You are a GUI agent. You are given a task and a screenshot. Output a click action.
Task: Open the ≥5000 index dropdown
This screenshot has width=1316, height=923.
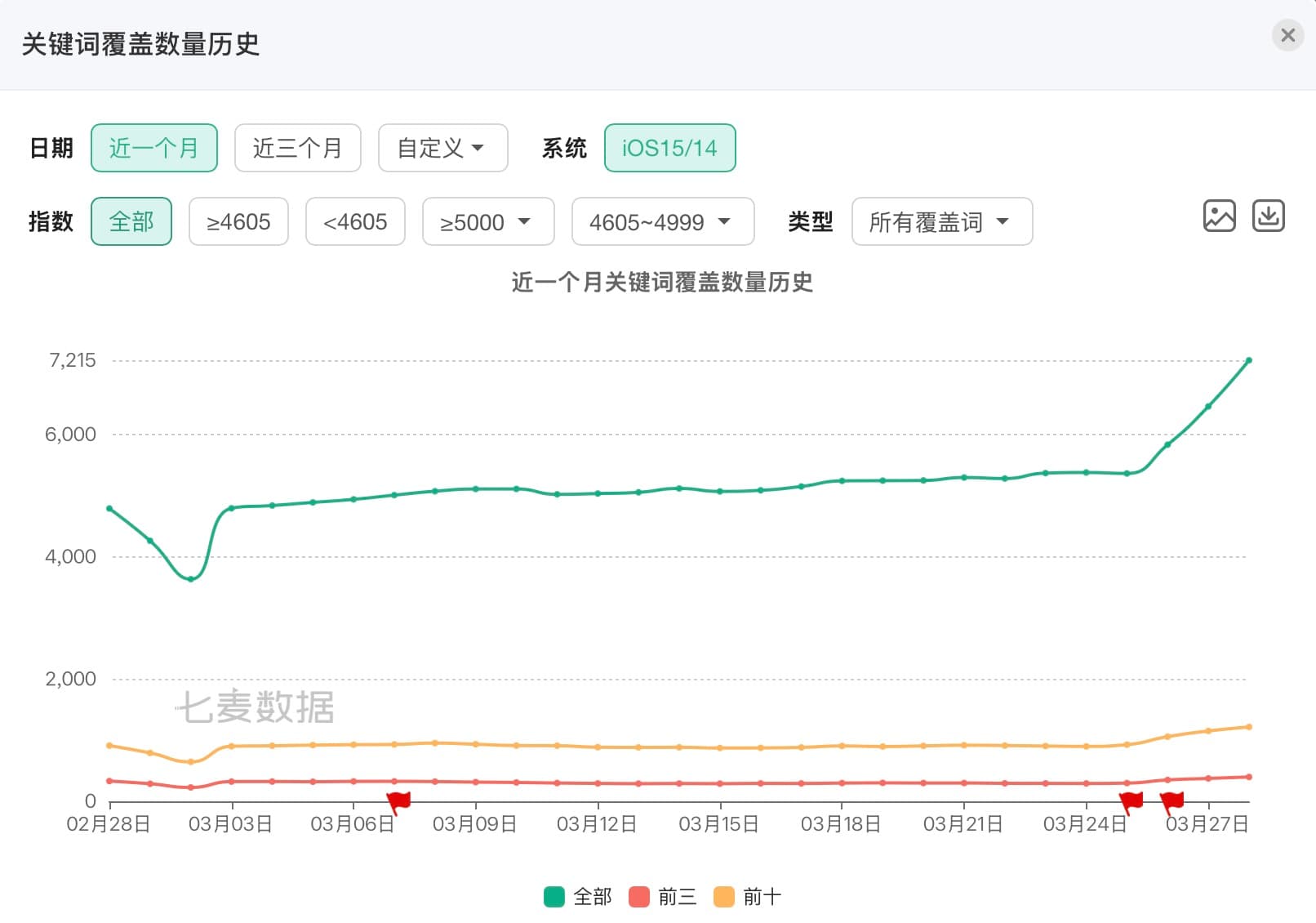(x=487, y=221)
